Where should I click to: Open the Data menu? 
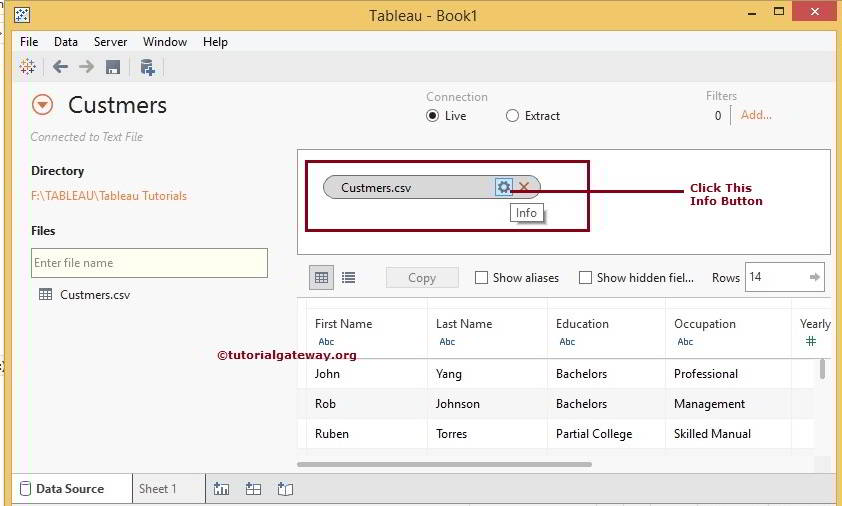(66, 42)
